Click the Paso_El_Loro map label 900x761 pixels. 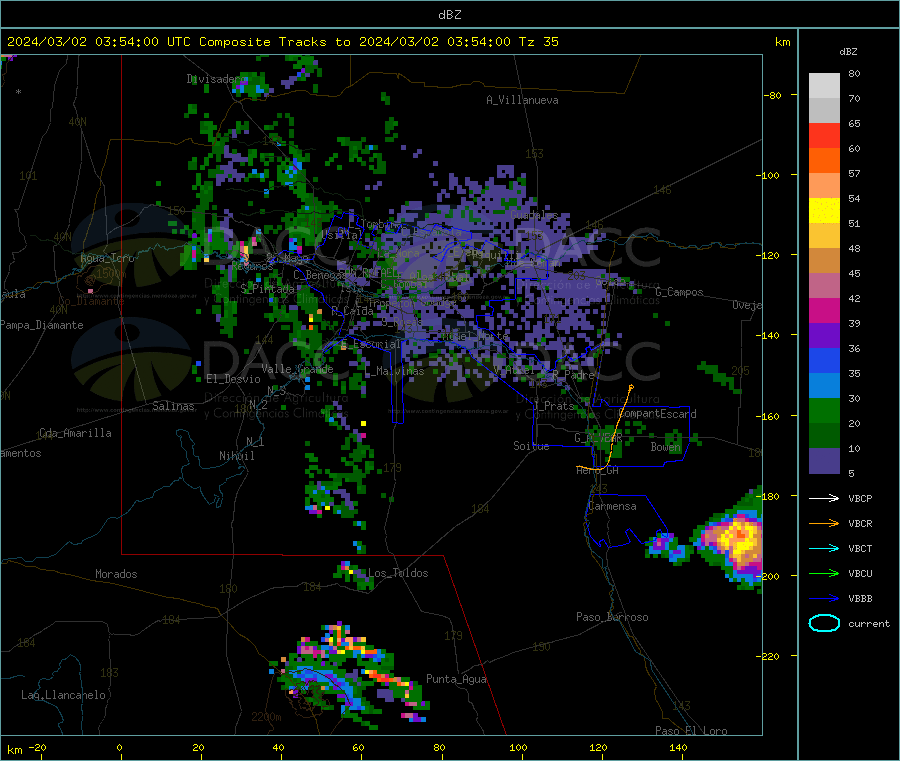click(691, 731)
